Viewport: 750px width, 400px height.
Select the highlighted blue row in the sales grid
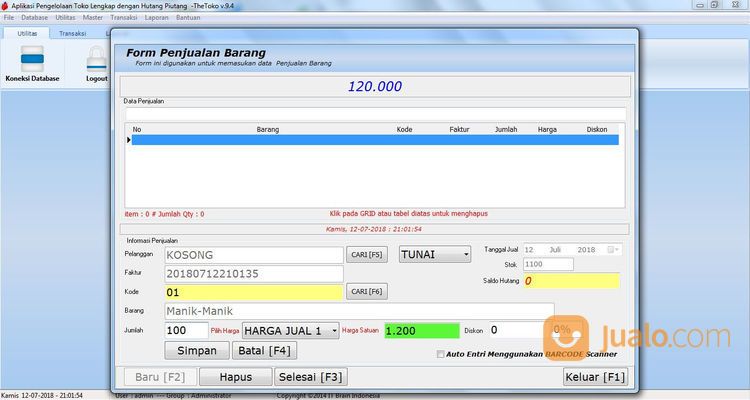coord(375,140)
